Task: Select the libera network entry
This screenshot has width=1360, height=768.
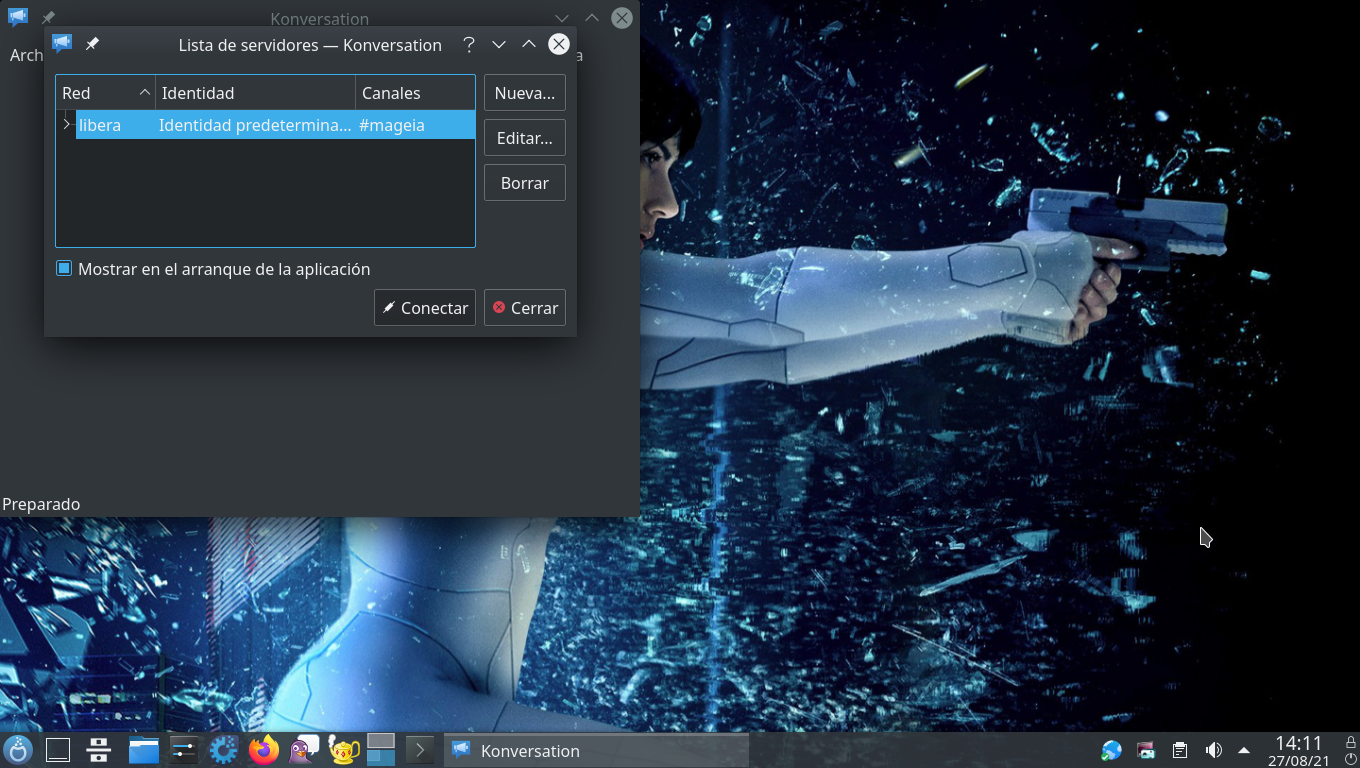Action: (100, 125)
